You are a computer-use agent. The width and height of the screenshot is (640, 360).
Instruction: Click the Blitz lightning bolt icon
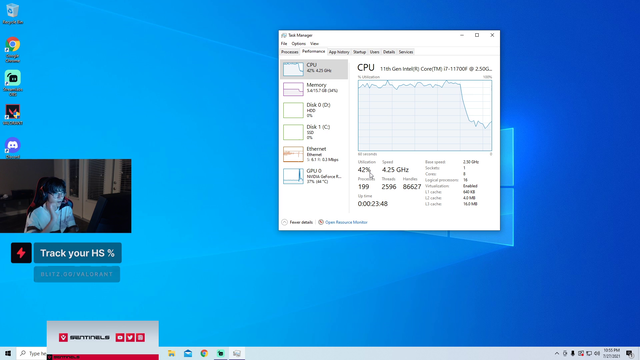21,253
